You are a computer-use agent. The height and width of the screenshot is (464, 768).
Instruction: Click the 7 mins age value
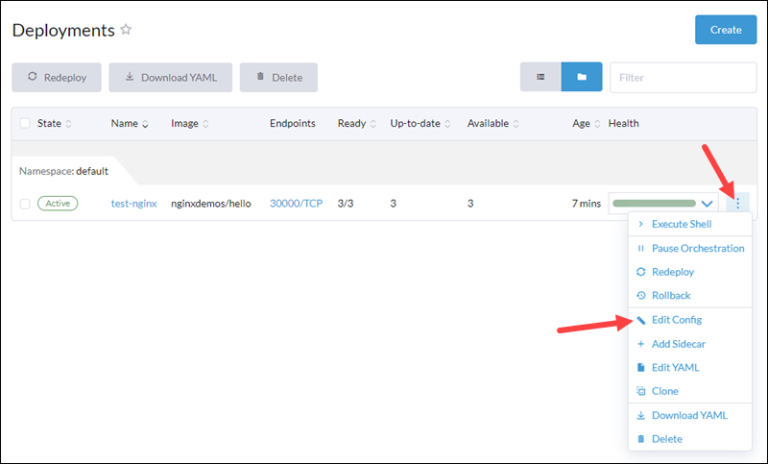(x=586, y=203)
